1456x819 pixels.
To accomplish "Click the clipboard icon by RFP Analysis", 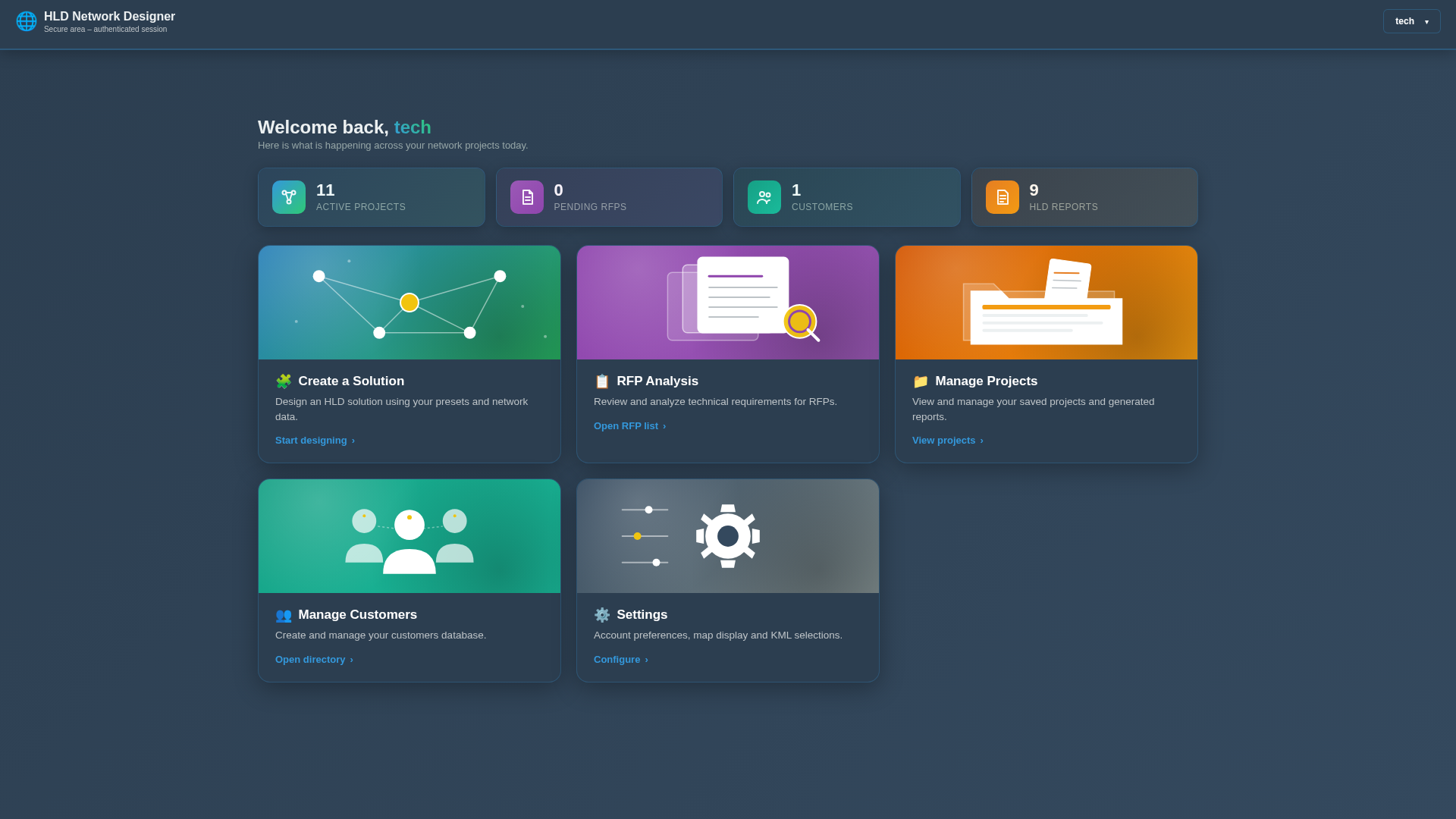I will pos(602,381).
